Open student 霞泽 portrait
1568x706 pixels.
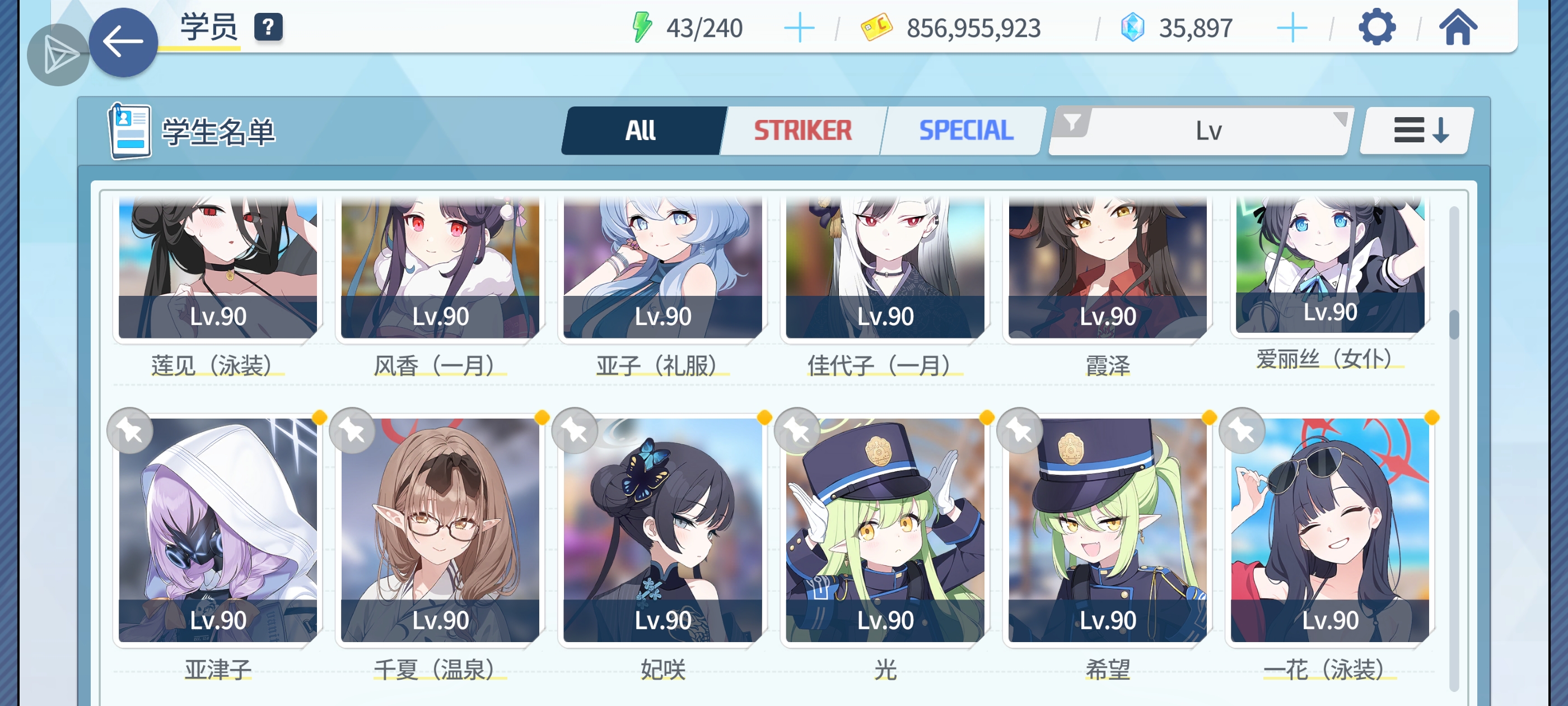pyautogui.click(x=1107, y=267)
